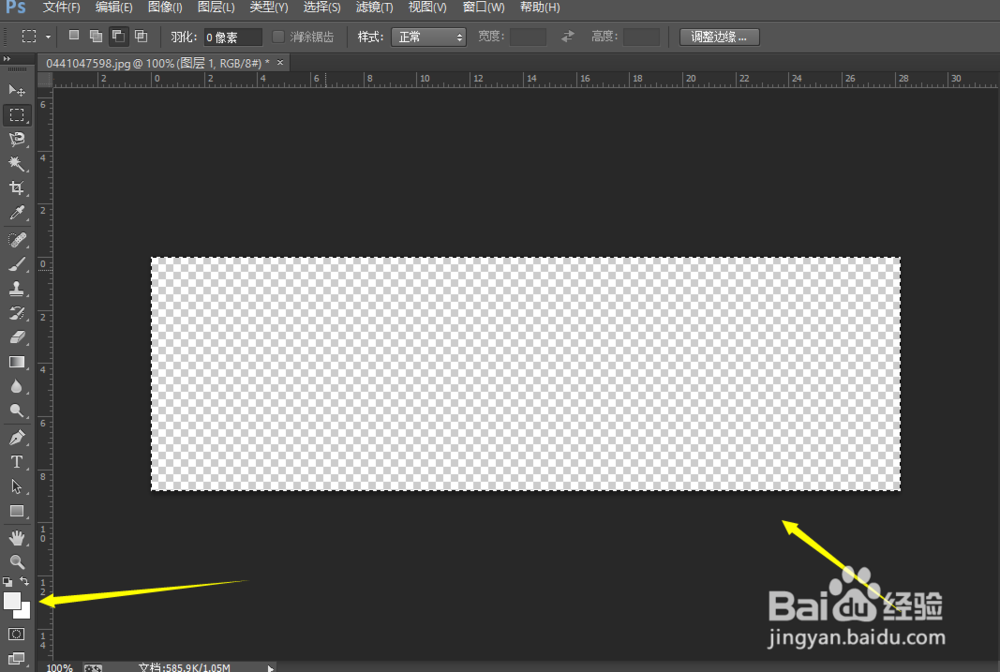Choose Add to Selection mode
This screenshot has width=1000, height=672.
tap(96, 36)
